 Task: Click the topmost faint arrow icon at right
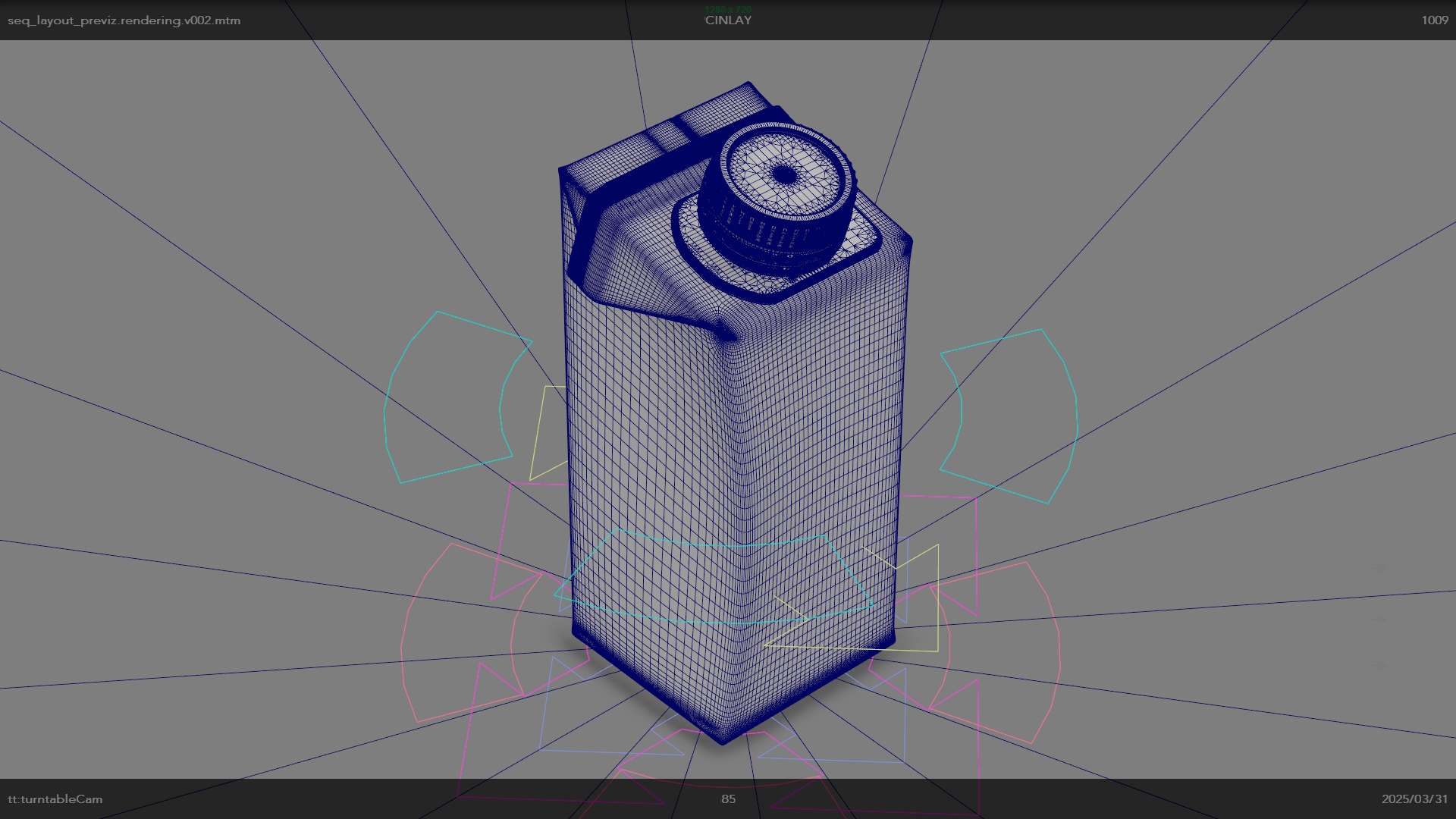[1379, 567]
